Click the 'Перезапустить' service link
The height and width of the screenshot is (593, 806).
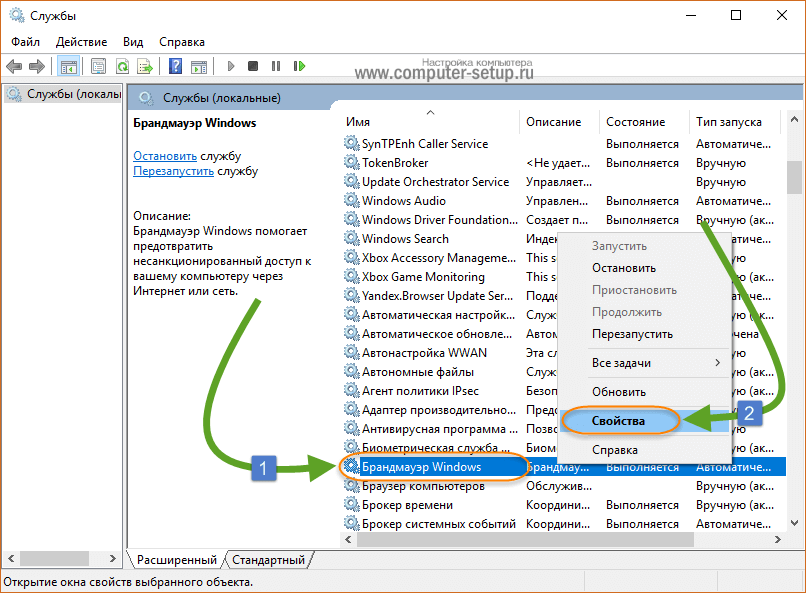click(x=173, y=171)
